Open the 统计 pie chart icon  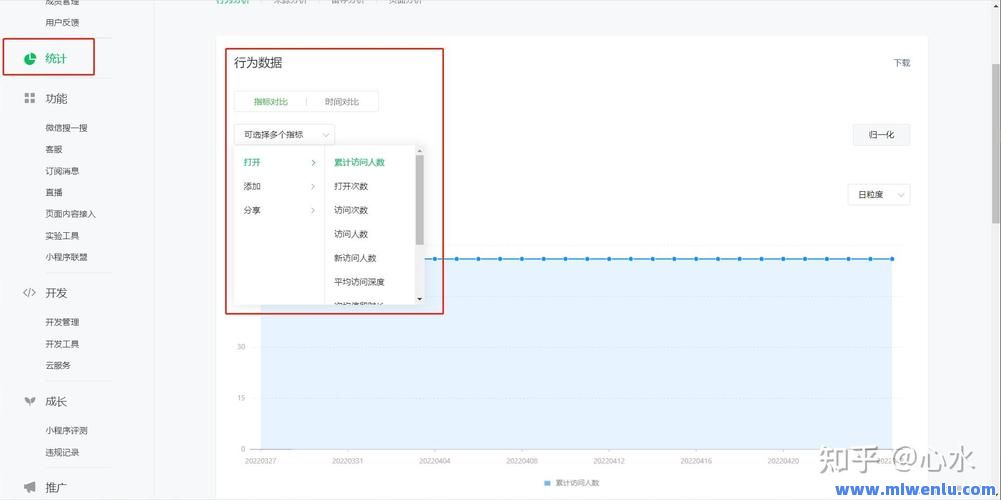click(29, 59)
